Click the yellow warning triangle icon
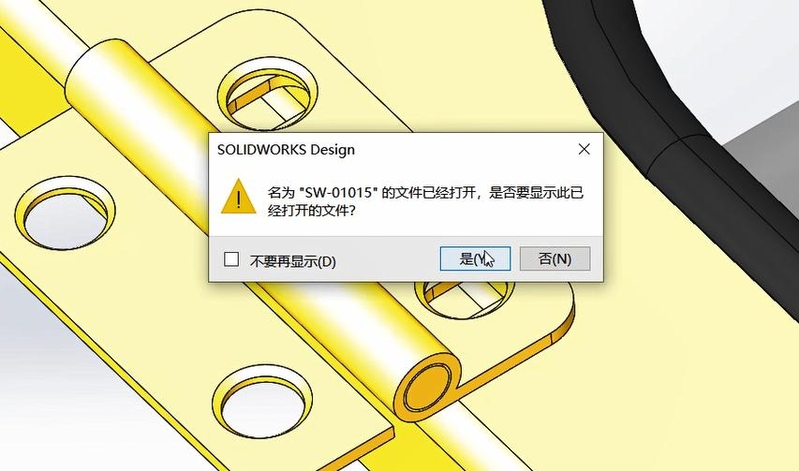 (x=238, y=197)
